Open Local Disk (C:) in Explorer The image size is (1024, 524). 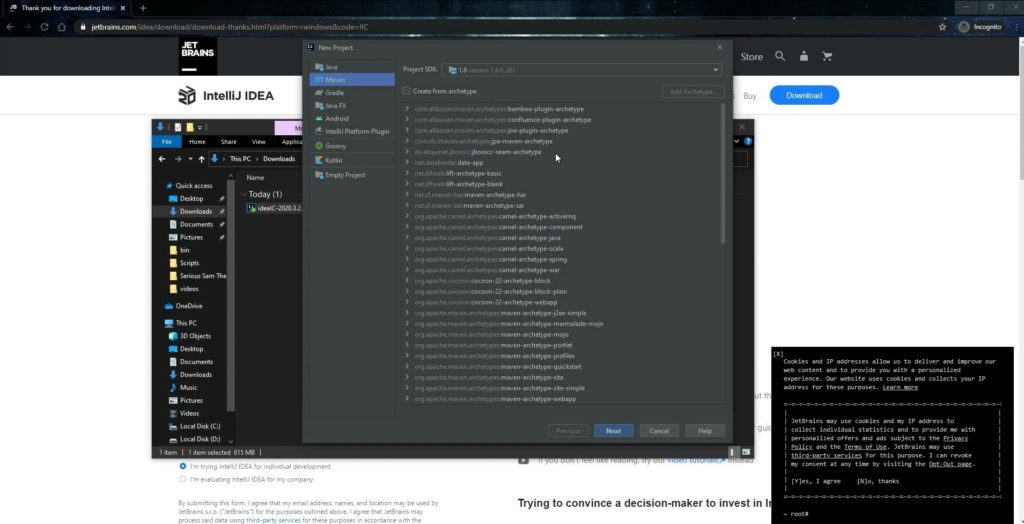point(200,426)
